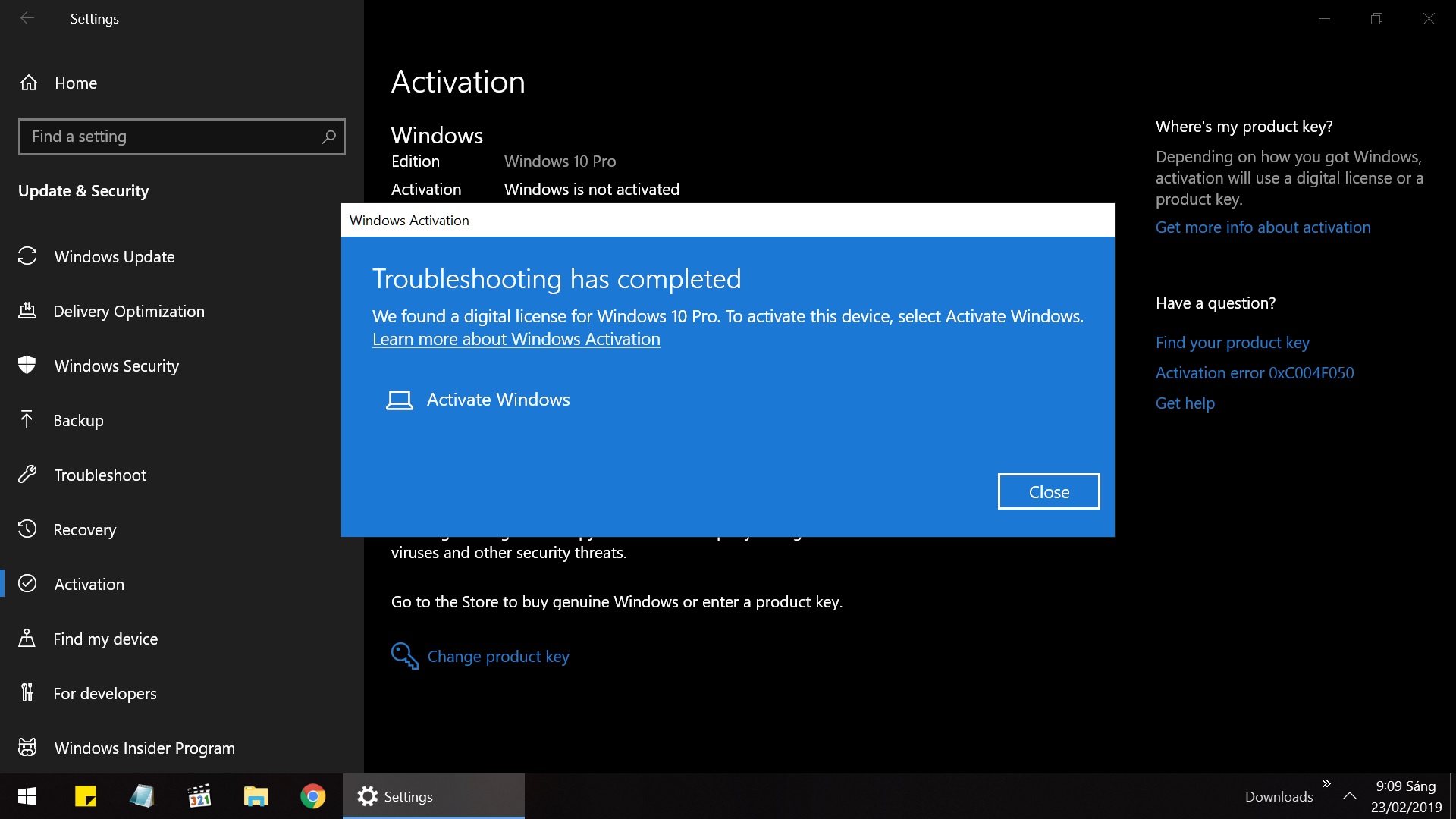The image size is (1456, 819).
Task: Open Learn more about Windows Activation link
Action: click(516, 339)
